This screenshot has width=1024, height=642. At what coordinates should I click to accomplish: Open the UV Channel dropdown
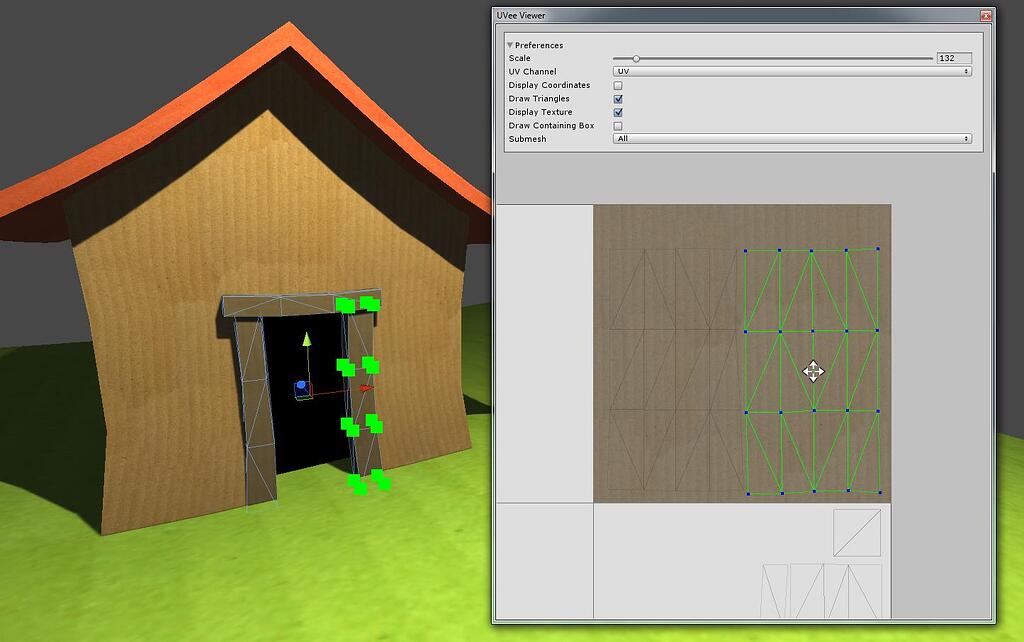tap(790, 71)
